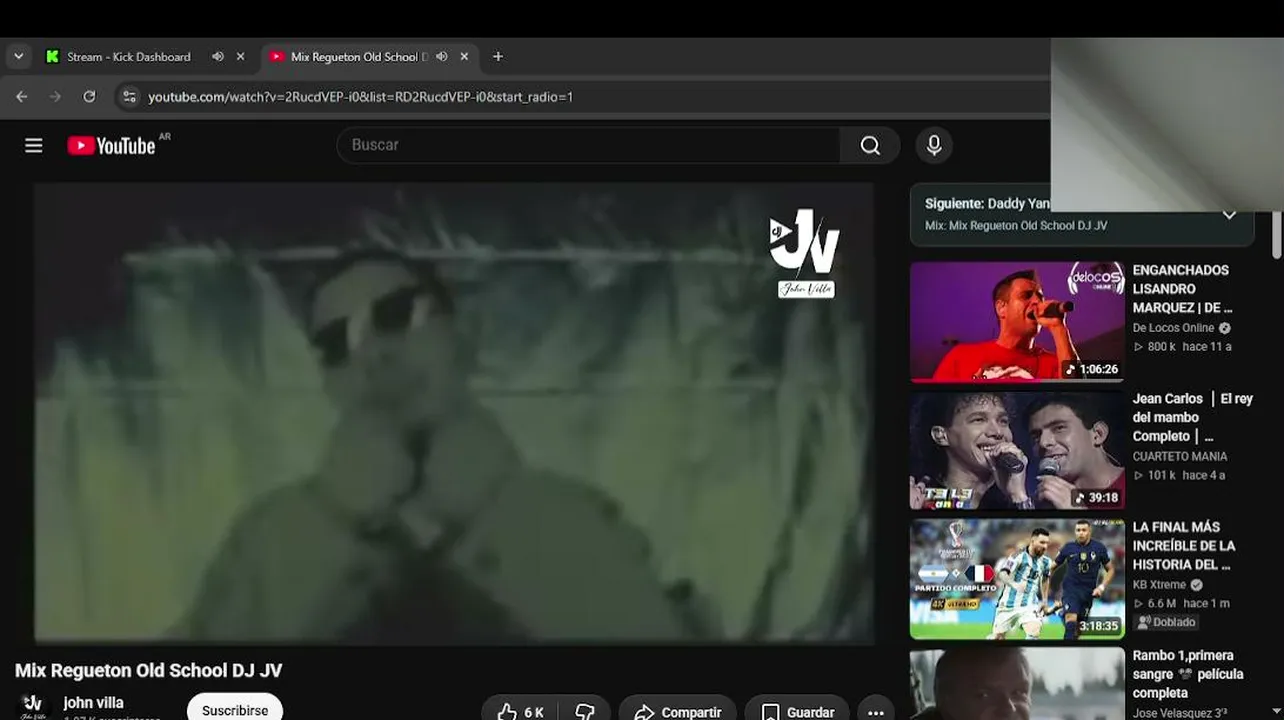Open Jean Carlos El rey del mambo title
Viewport: 1284px width, 720px height.
coord(1192,417)
